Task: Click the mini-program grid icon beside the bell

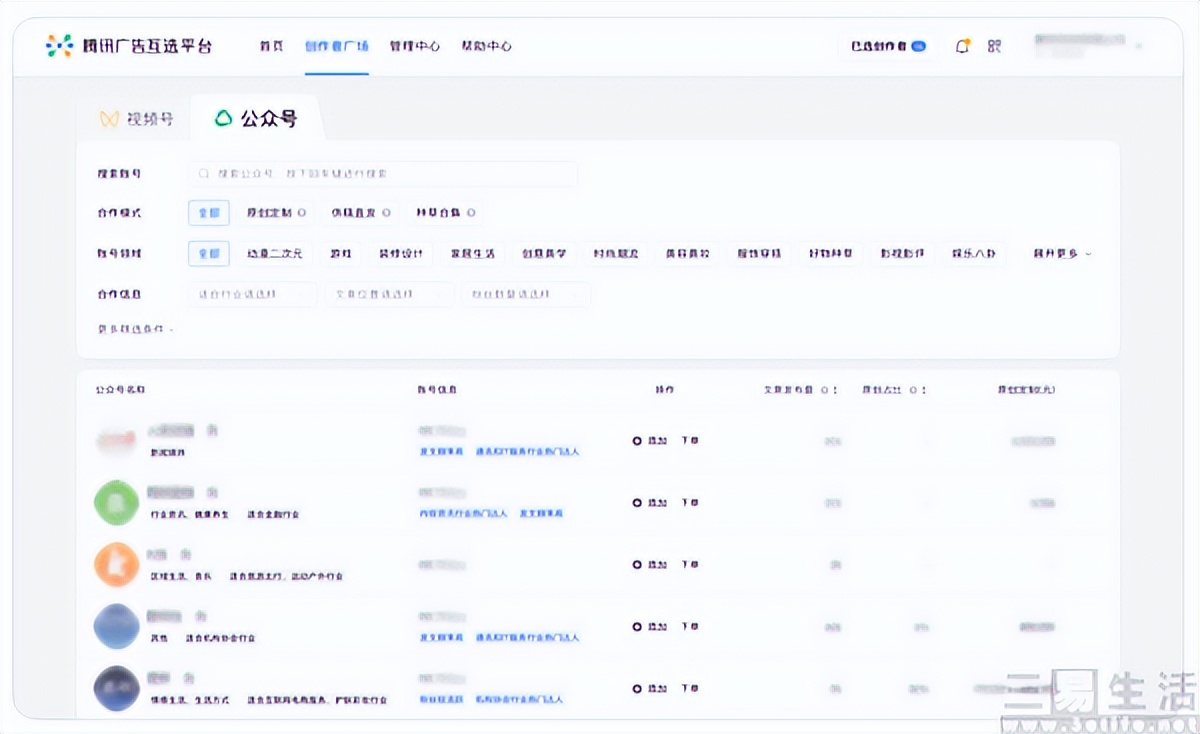Action: [x=993, y=46]
